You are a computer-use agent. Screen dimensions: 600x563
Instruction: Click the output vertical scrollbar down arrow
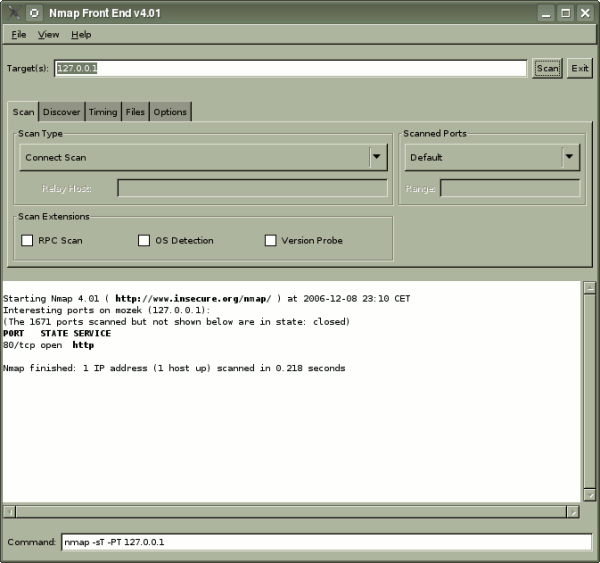(x=590, y=495)
